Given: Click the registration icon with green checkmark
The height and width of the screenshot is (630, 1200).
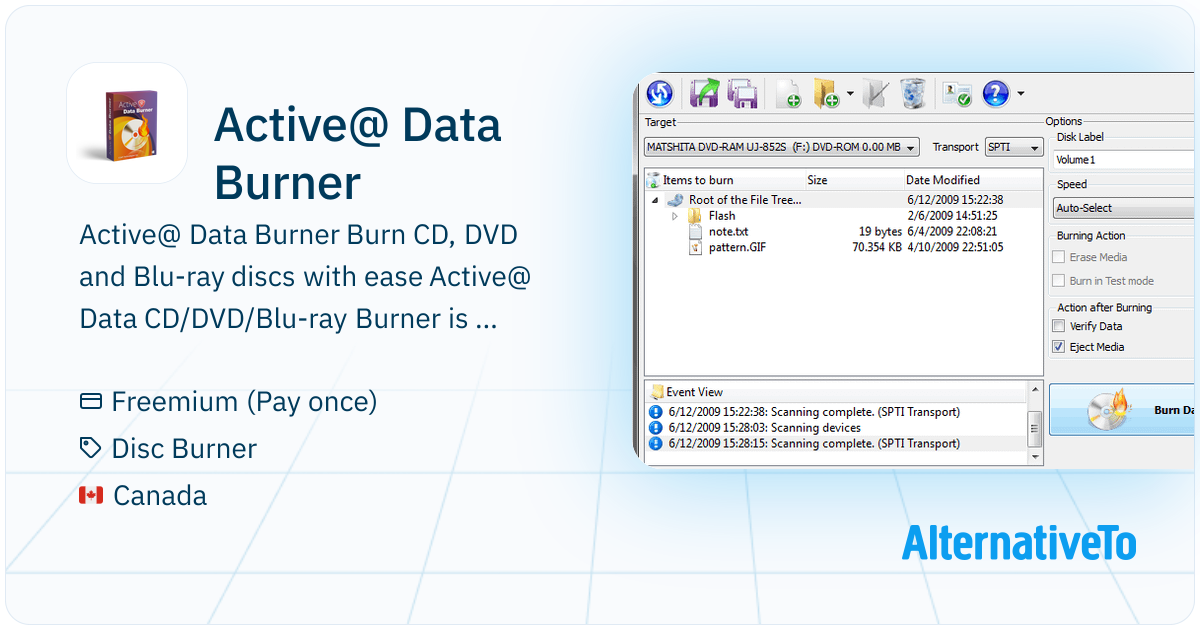Looking at the screenshot, I should 958,94.
